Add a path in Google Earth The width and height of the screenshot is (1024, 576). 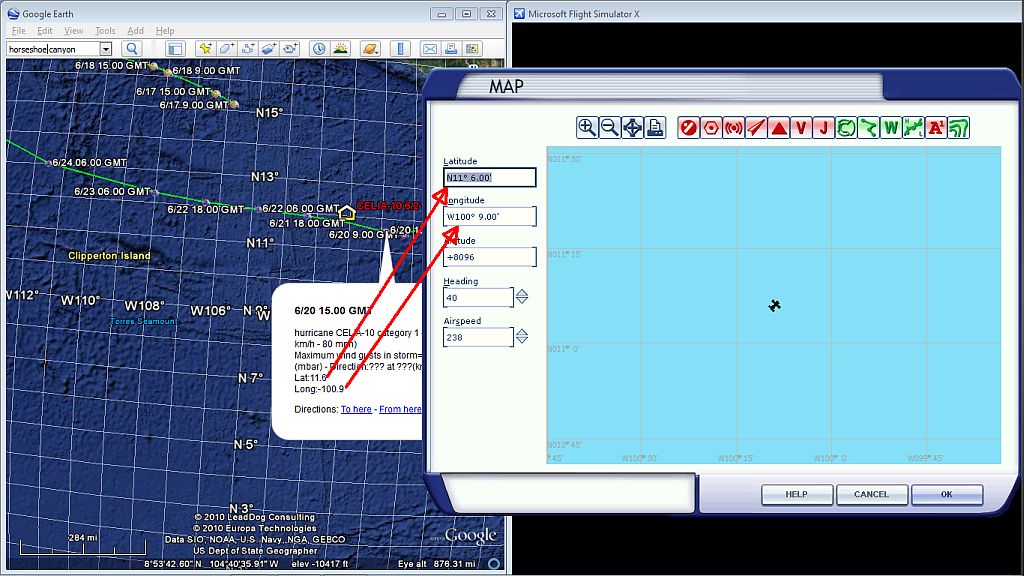tap(248, 49)
